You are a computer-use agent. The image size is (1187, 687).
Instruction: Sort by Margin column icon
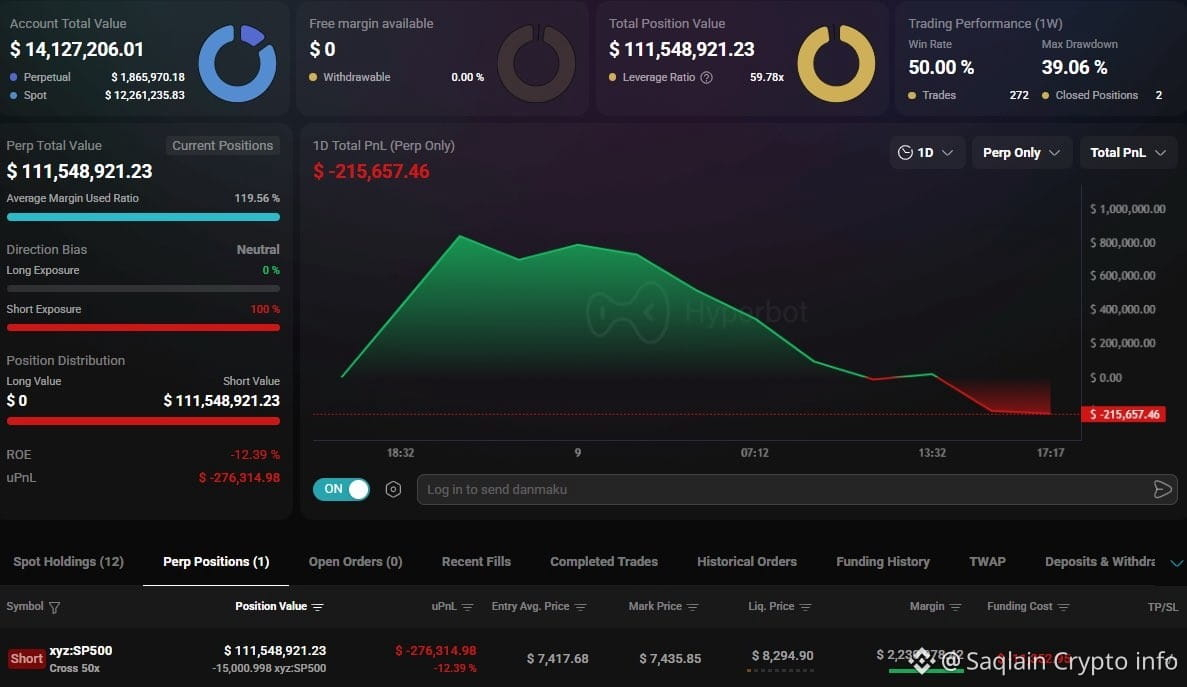[x=955, y=607]
